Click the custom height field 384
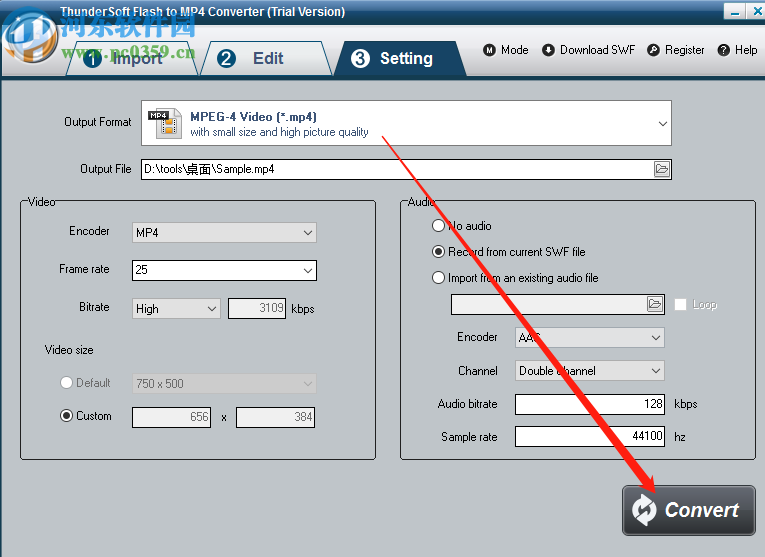Image resolution: width=765 pixels, height=557 pixels. click(x=276, y=418)
